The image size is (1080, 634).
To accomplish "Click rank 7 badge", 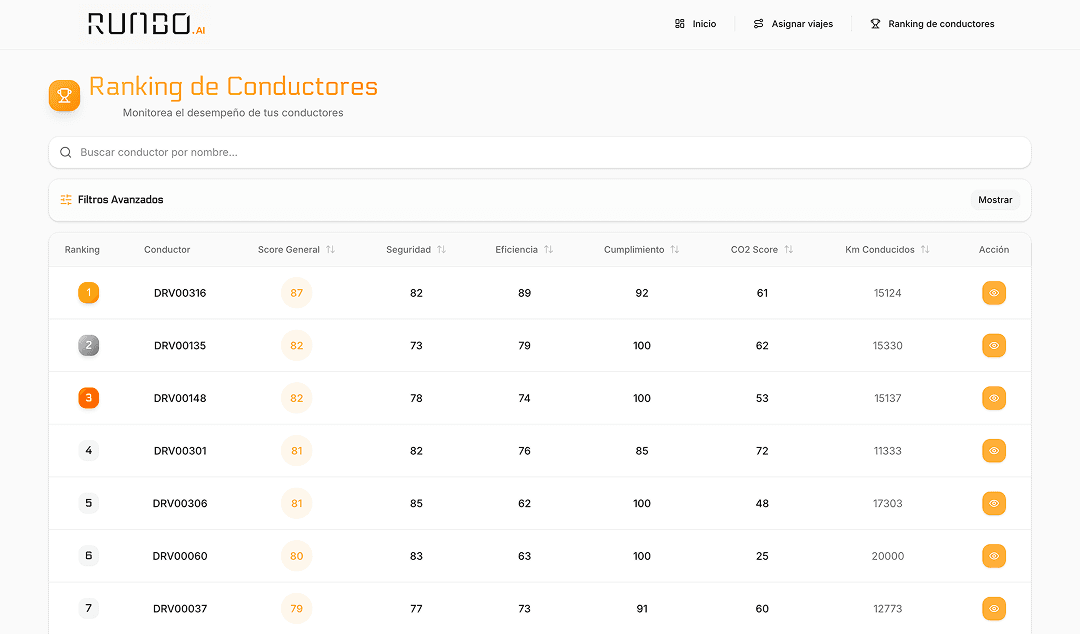I will [x=88, y=609].
